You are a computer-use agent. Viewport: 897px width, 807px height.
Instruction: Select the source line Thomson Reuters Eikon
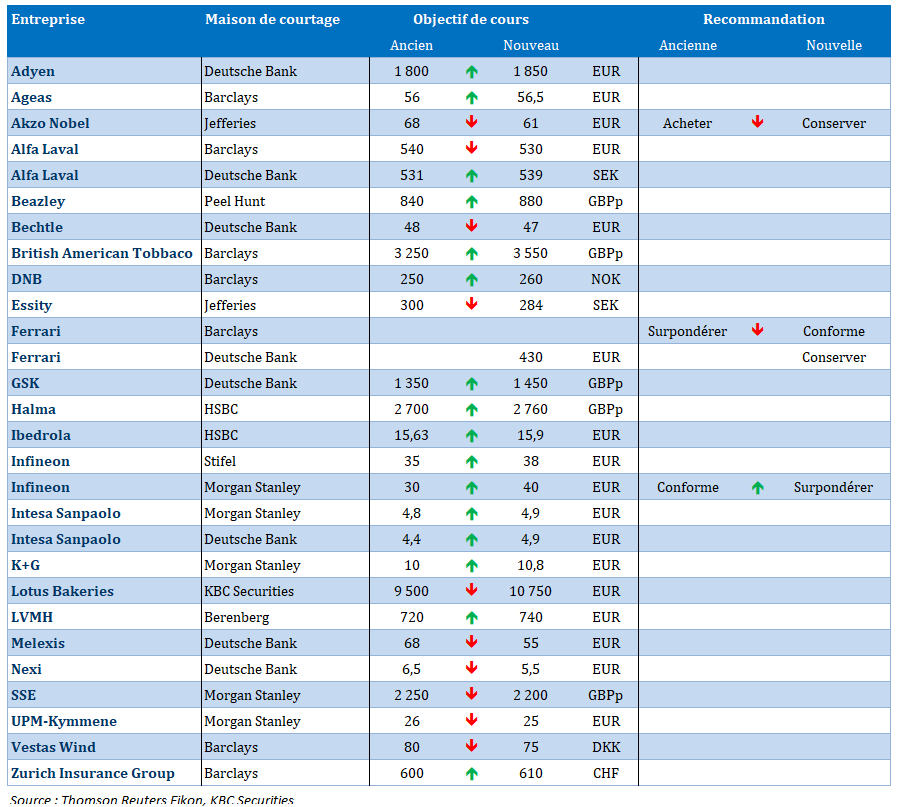pos(152,799)
